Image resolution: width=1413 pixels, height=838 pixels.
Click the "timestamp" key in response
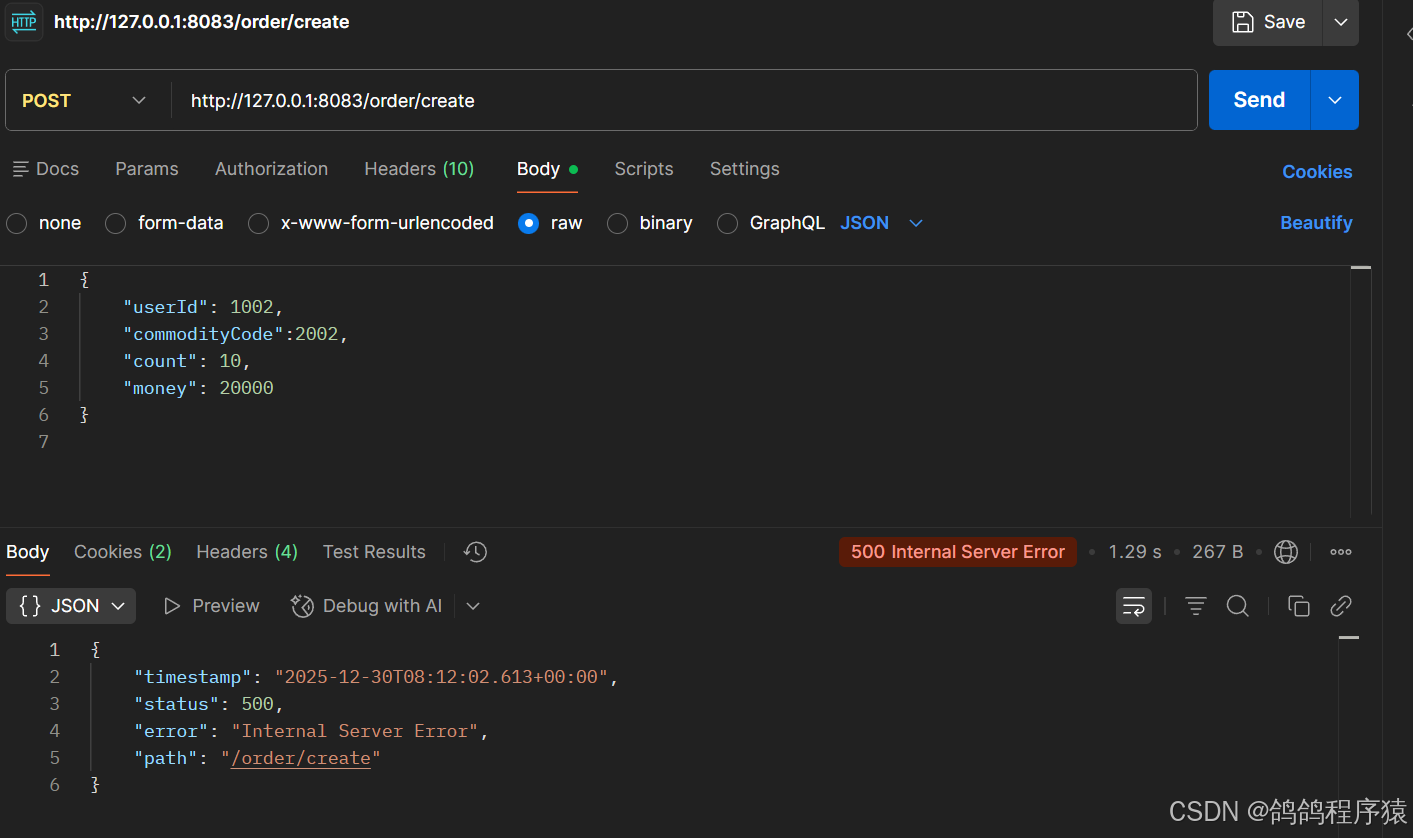point(193,677)
